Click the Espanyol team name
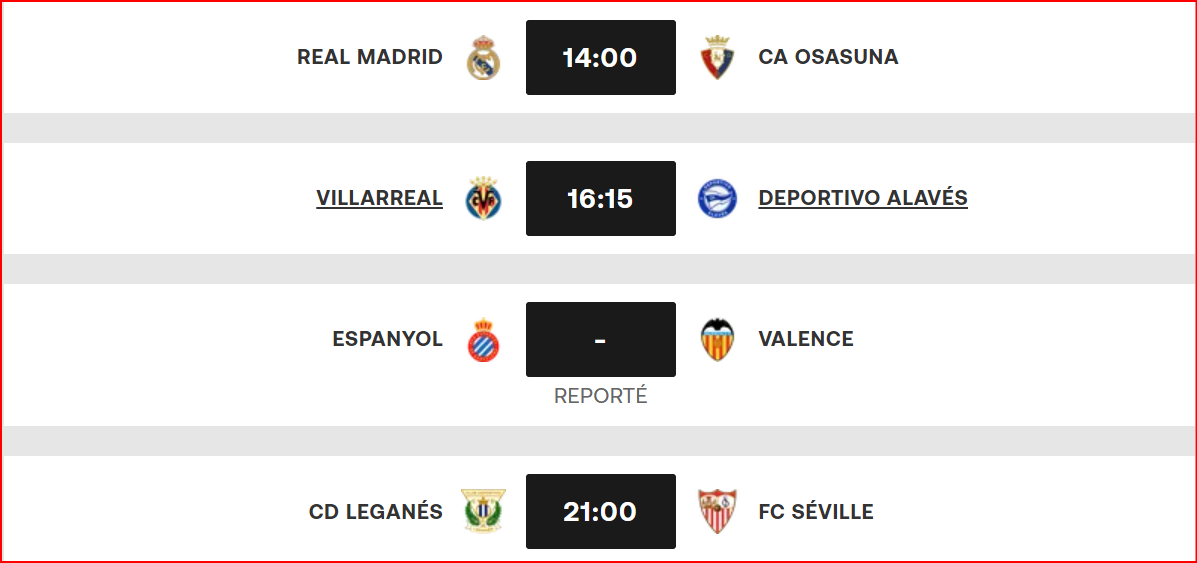Screen dimensions: 1197x563 coord(388,339)
